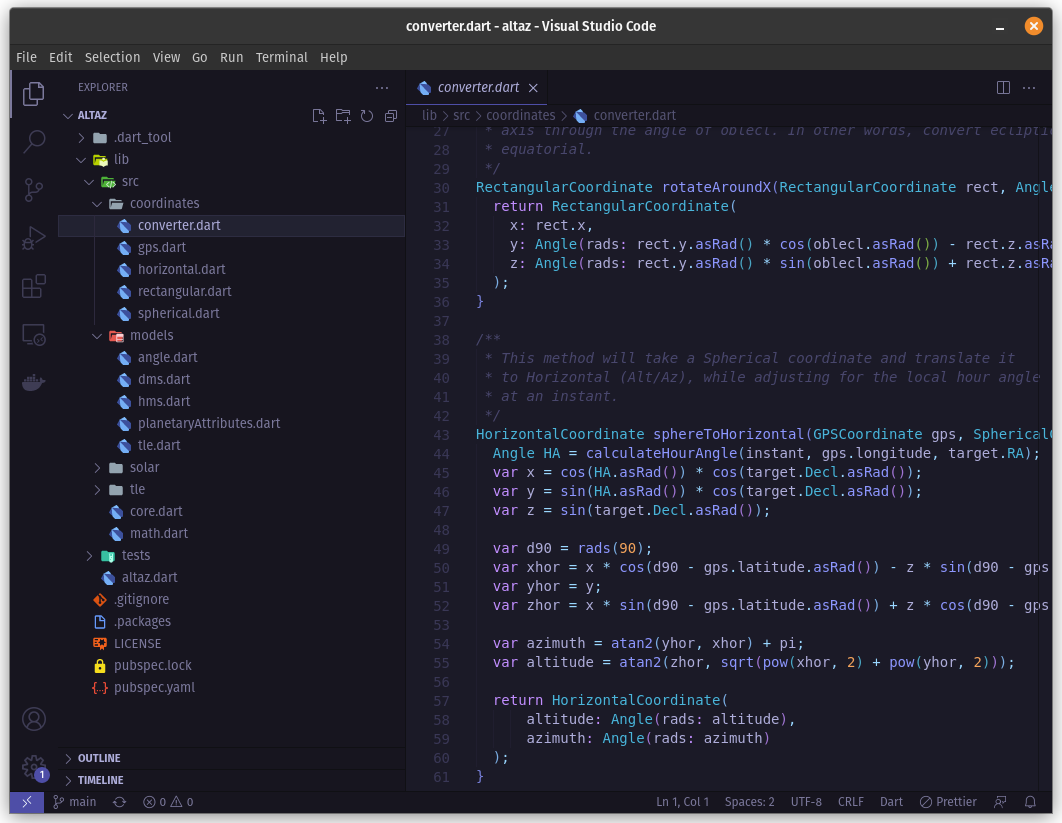The image size is (1062, 823).
Task: Open horizontal.dart in the file tree
Action: (x=181, y=269)
